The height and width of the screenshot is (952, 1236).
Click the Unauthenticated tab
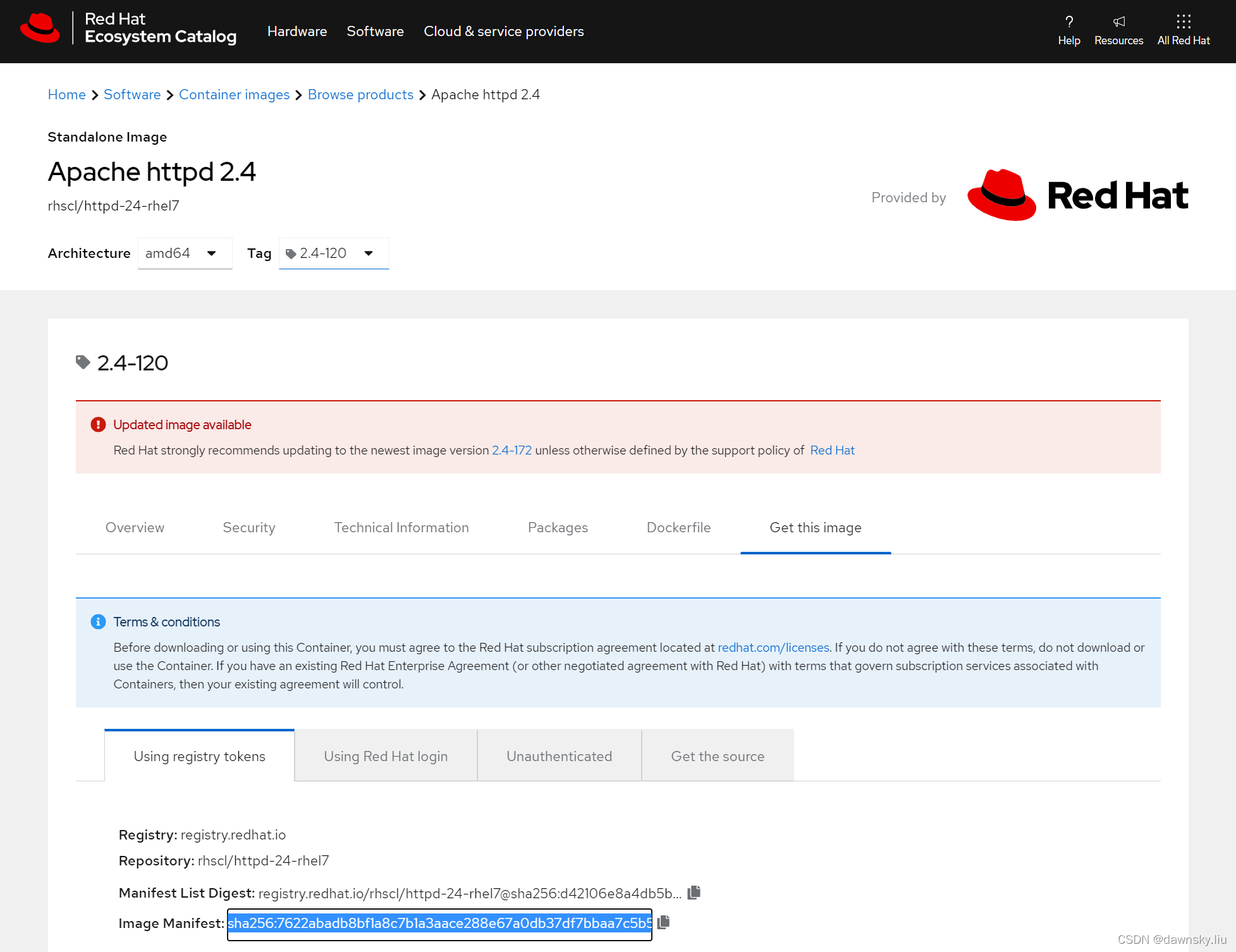(x=560, y=756)
